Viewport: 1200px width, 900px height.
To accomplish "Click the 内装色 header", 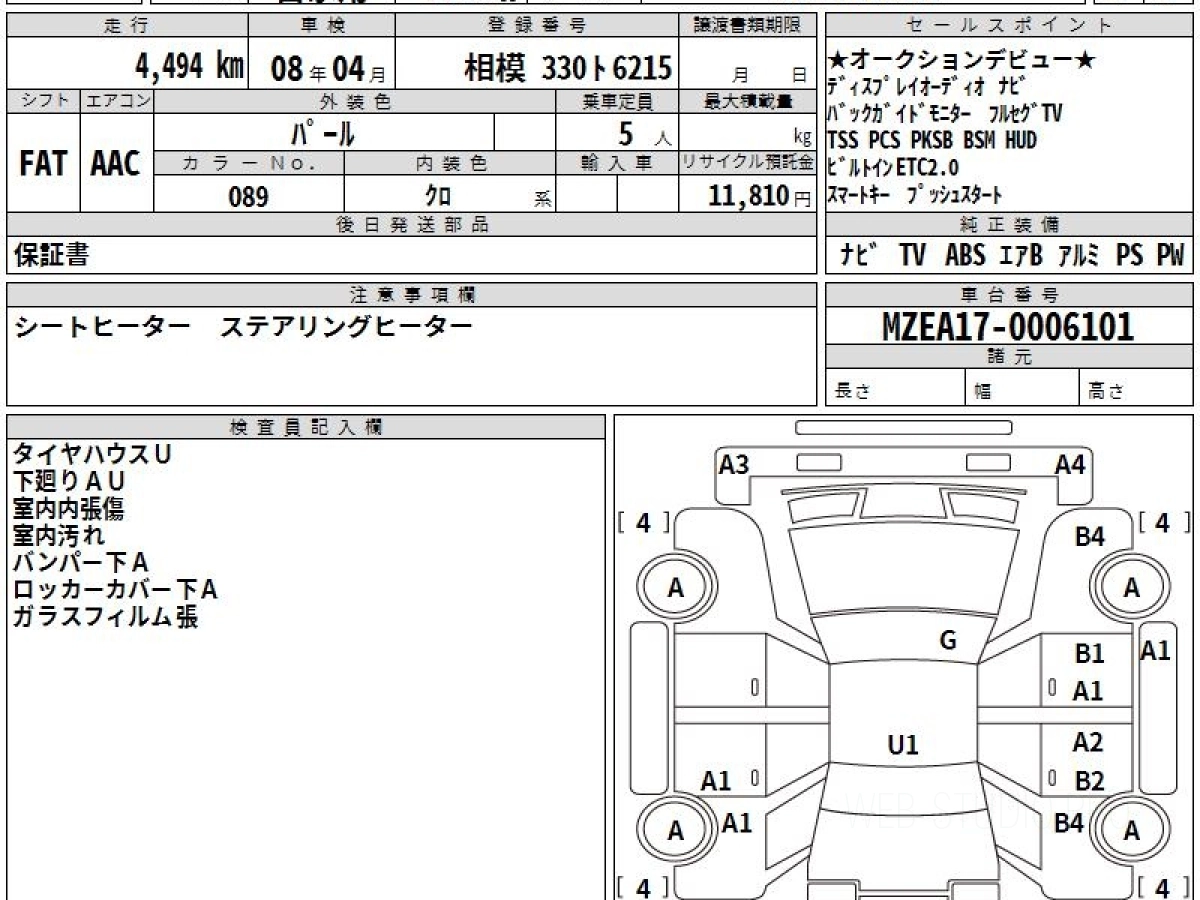I will (450, 164).
